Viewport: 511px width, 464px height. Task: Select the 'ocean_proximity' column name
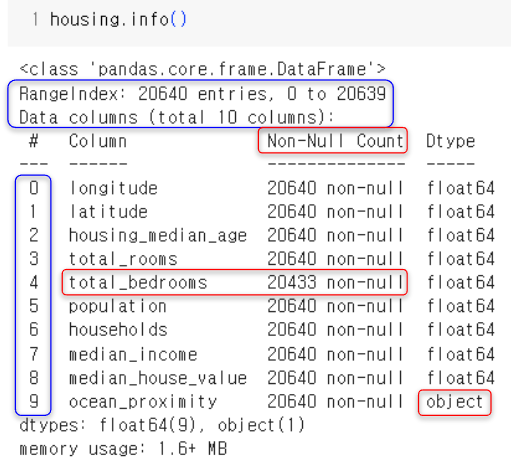(143, 402)
